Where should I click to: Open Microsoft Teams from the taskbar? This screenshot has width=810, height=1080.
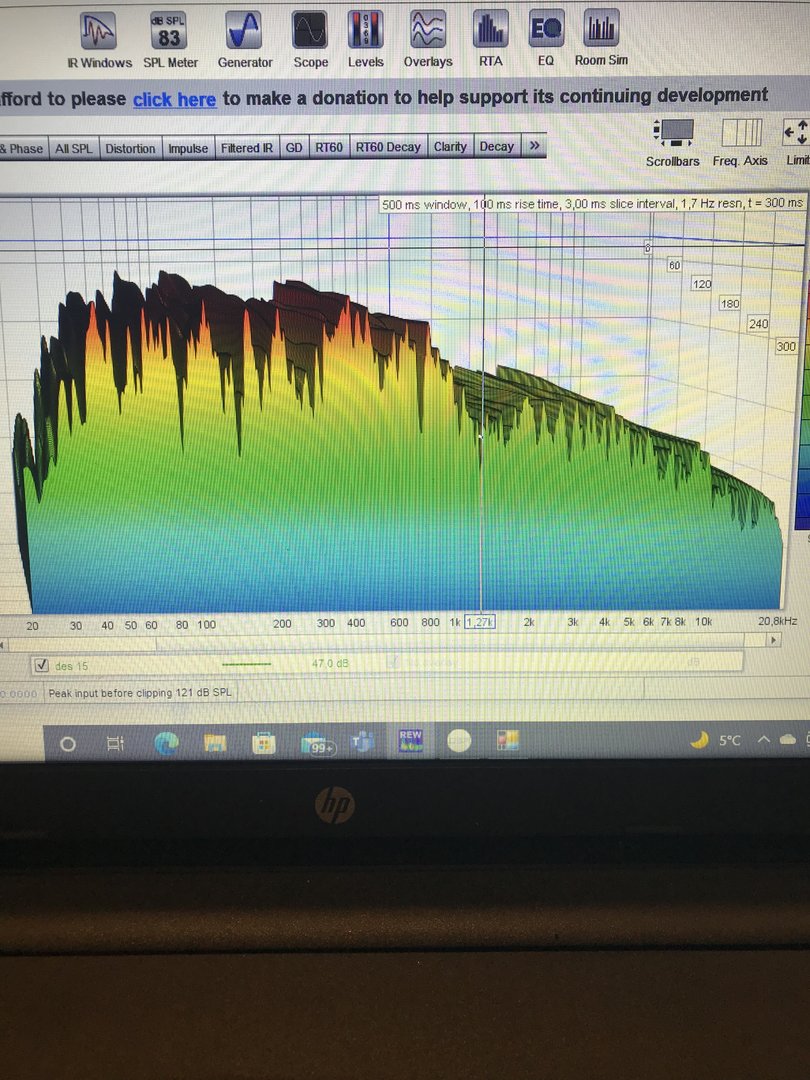point(362,742)
